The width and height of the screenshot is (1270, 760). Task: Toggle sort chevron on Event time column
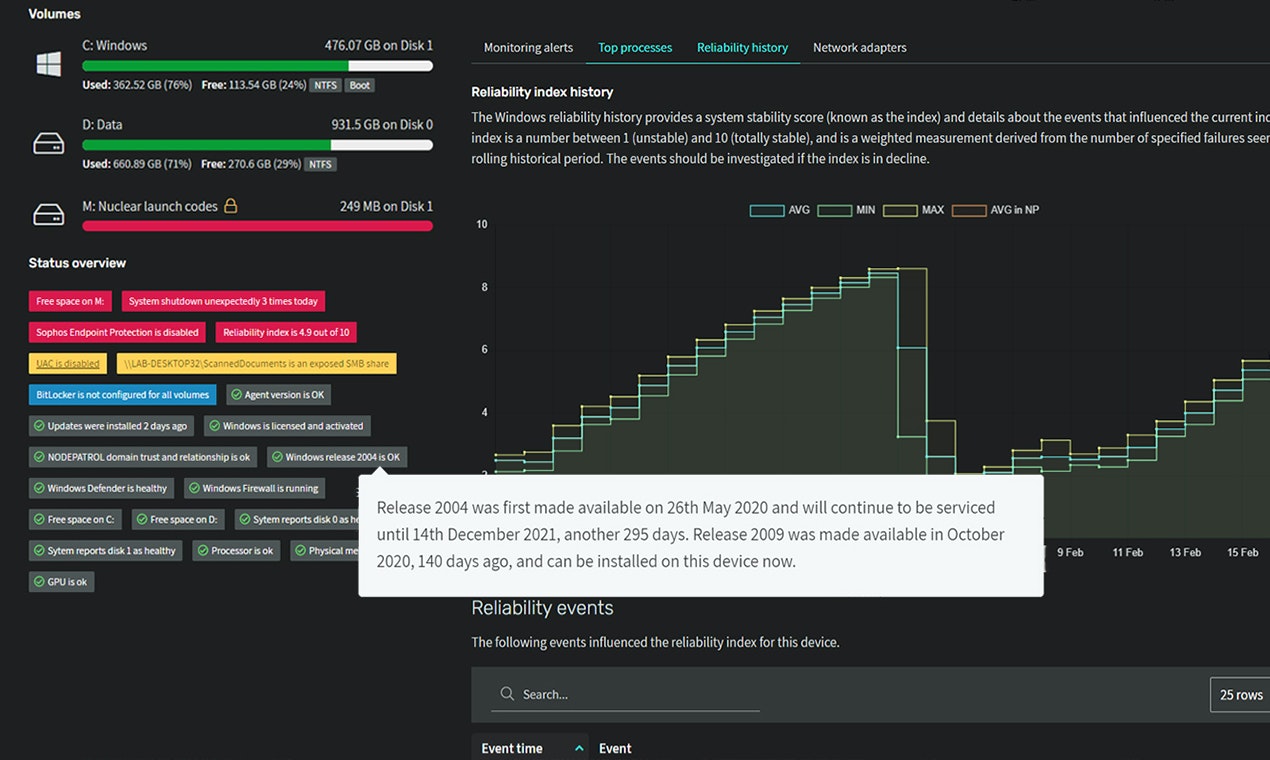579,748
